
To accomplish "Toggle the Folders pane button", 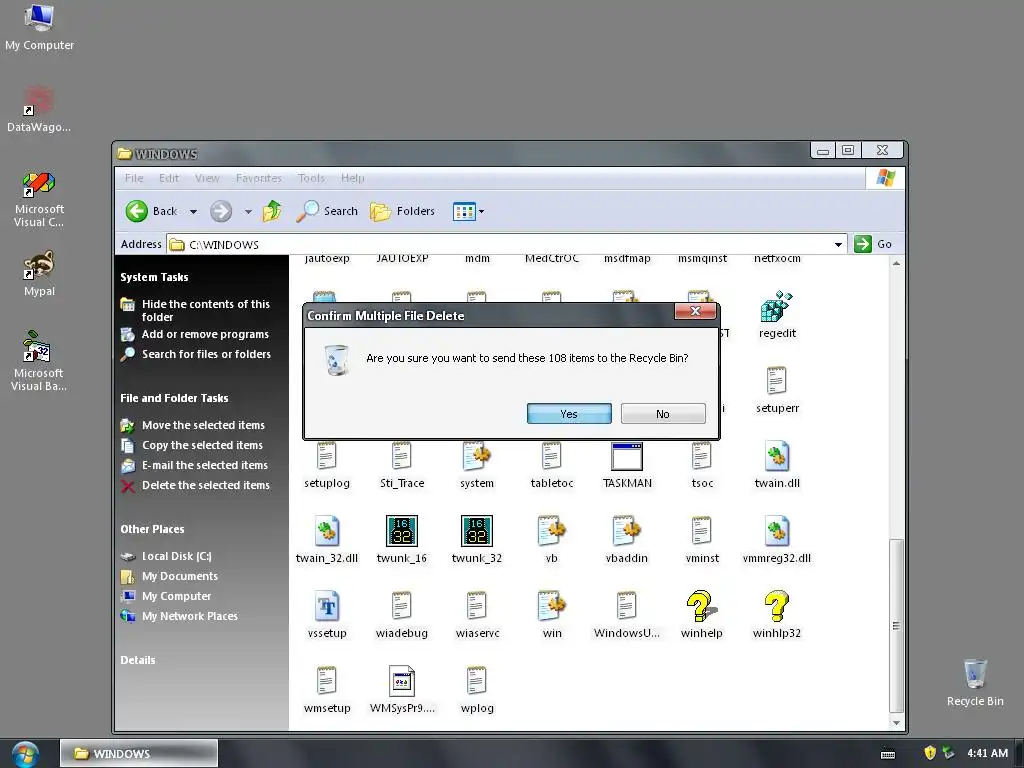I will click(x=402, y=211).
